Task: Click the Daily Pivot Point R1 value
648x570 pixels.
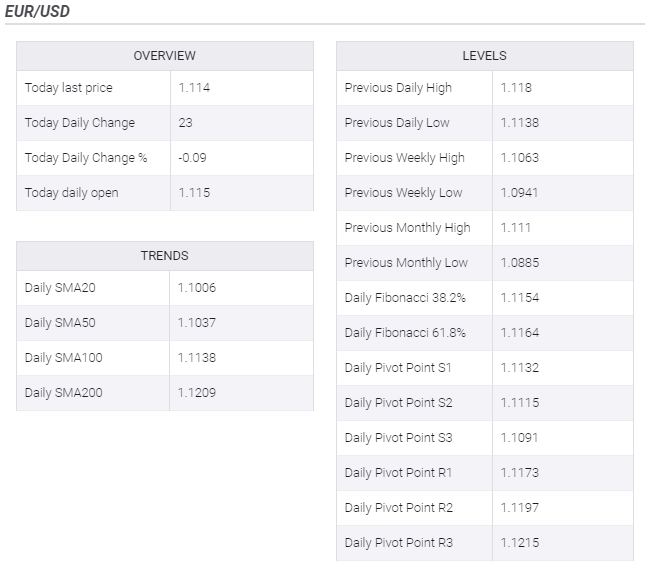Action: (x=520, y=473)
